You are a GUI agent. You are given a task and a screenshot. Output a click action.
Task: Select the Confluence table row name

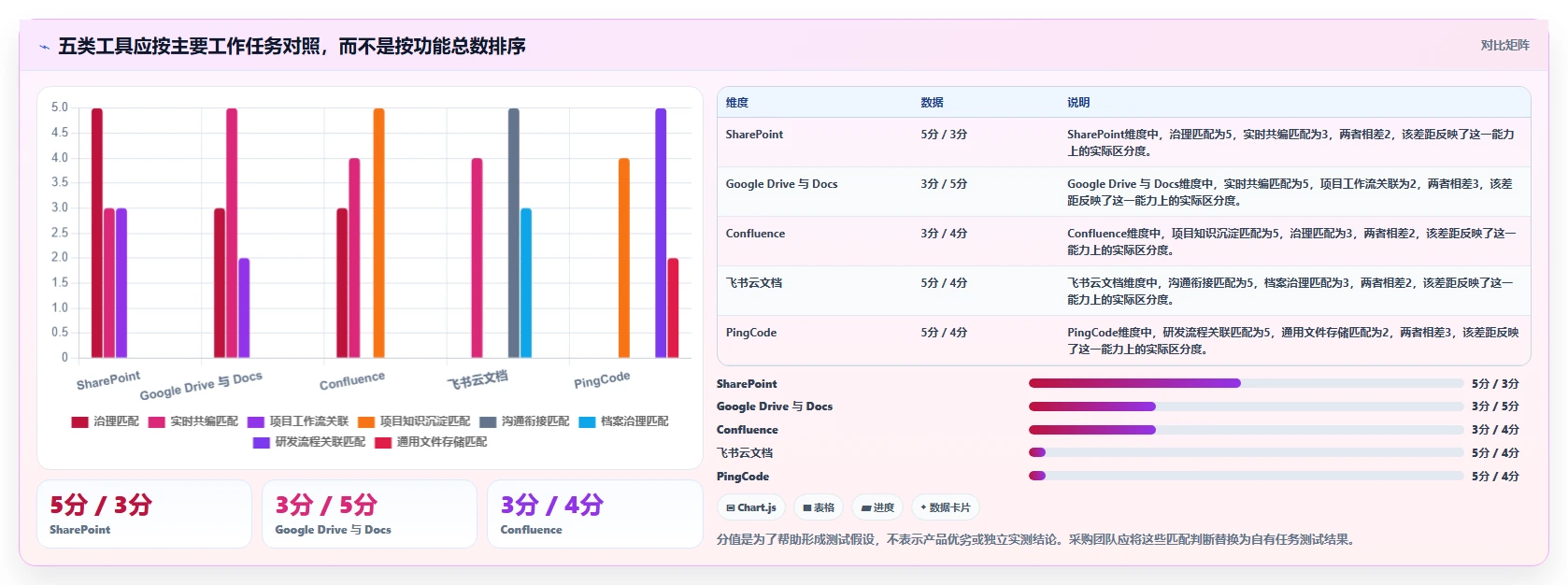(x=755, y=234)
